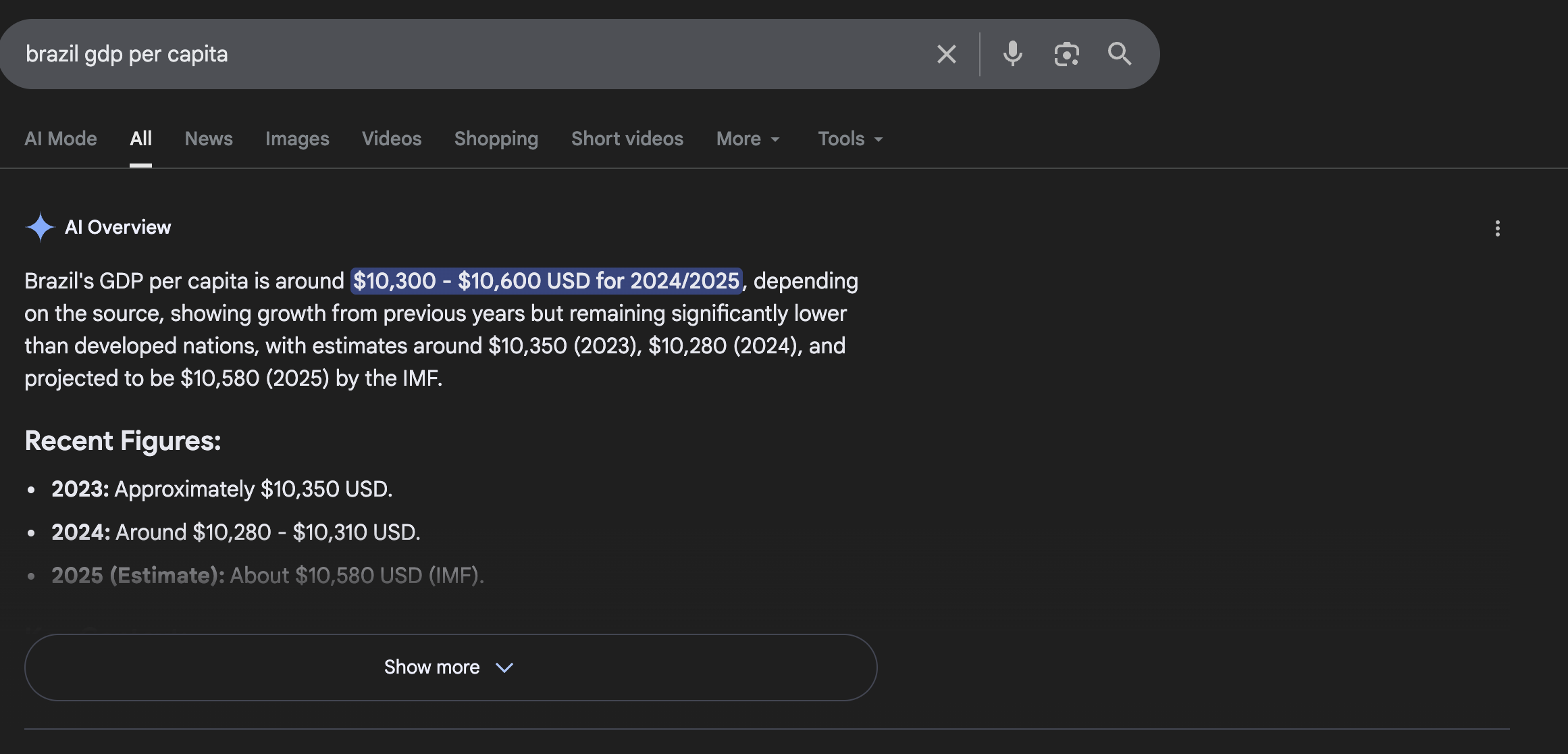The image size is (1568, 754).
Task: Click in the search input field
Action: 473,54
